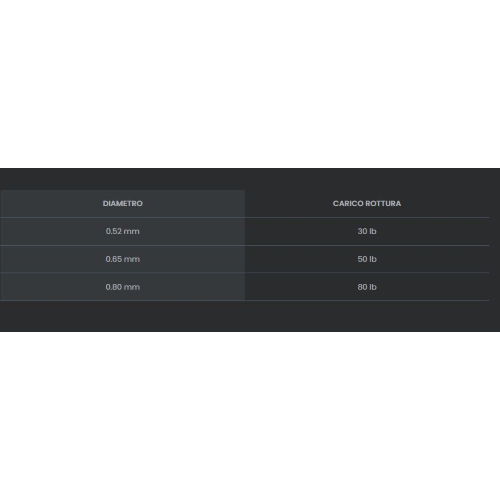Click blank white area above the dark panel
500x500 pixels.
[250, 83]
